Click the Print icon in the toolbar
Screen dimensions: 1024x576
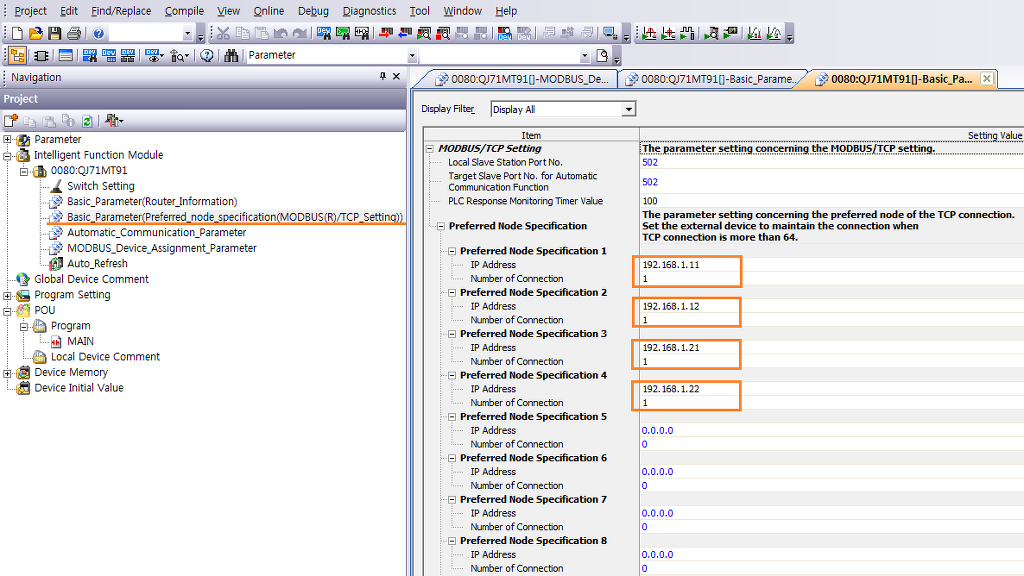[74, 33]
